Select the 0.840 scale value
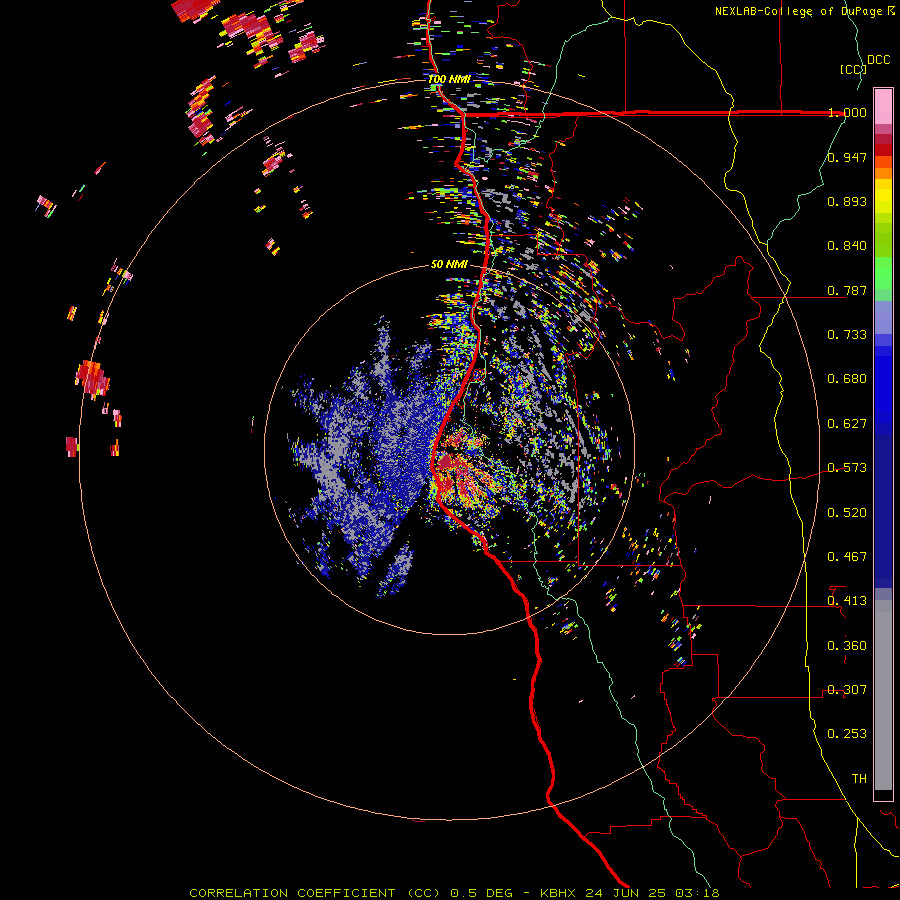This screenshot has width=900, height=900. click(x=847, y=246)
